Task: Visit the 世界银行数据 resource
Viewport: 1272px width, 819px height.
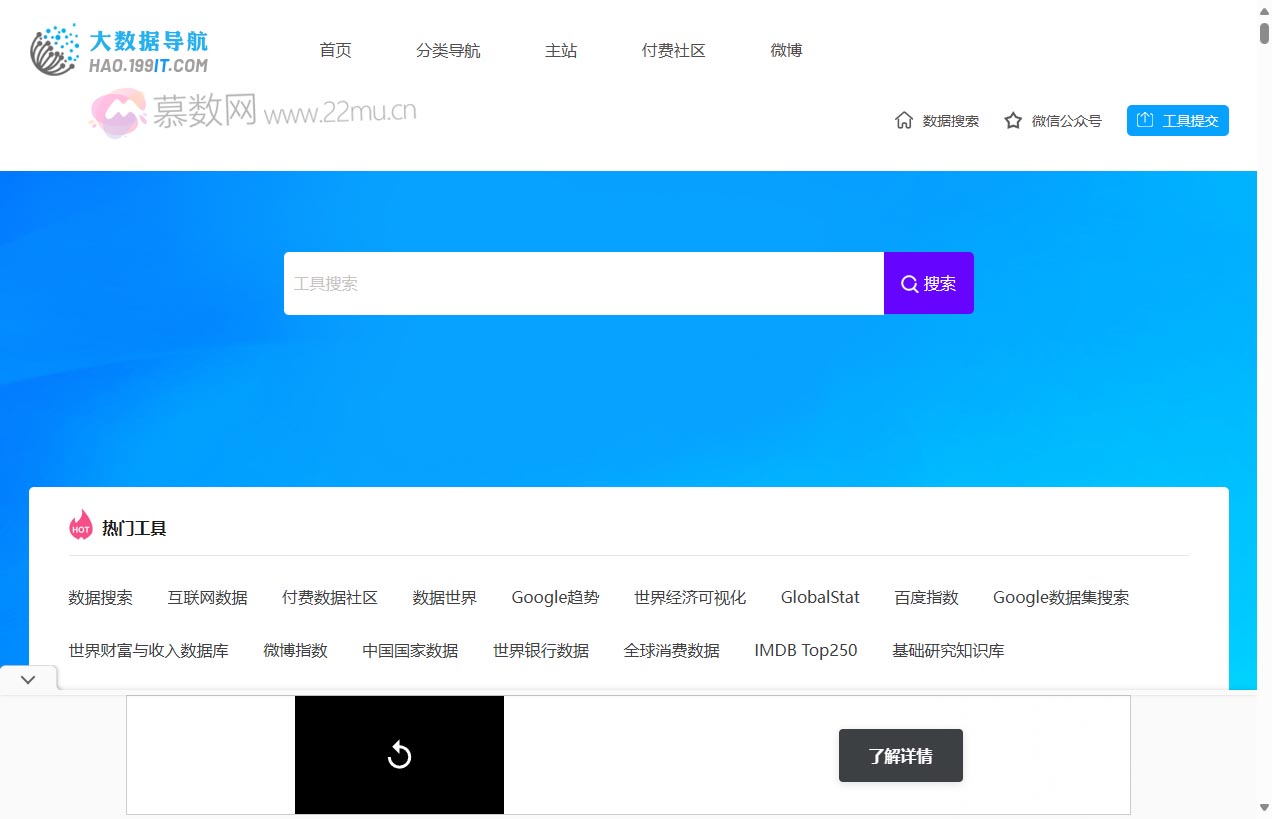Action: pos(541,650)
